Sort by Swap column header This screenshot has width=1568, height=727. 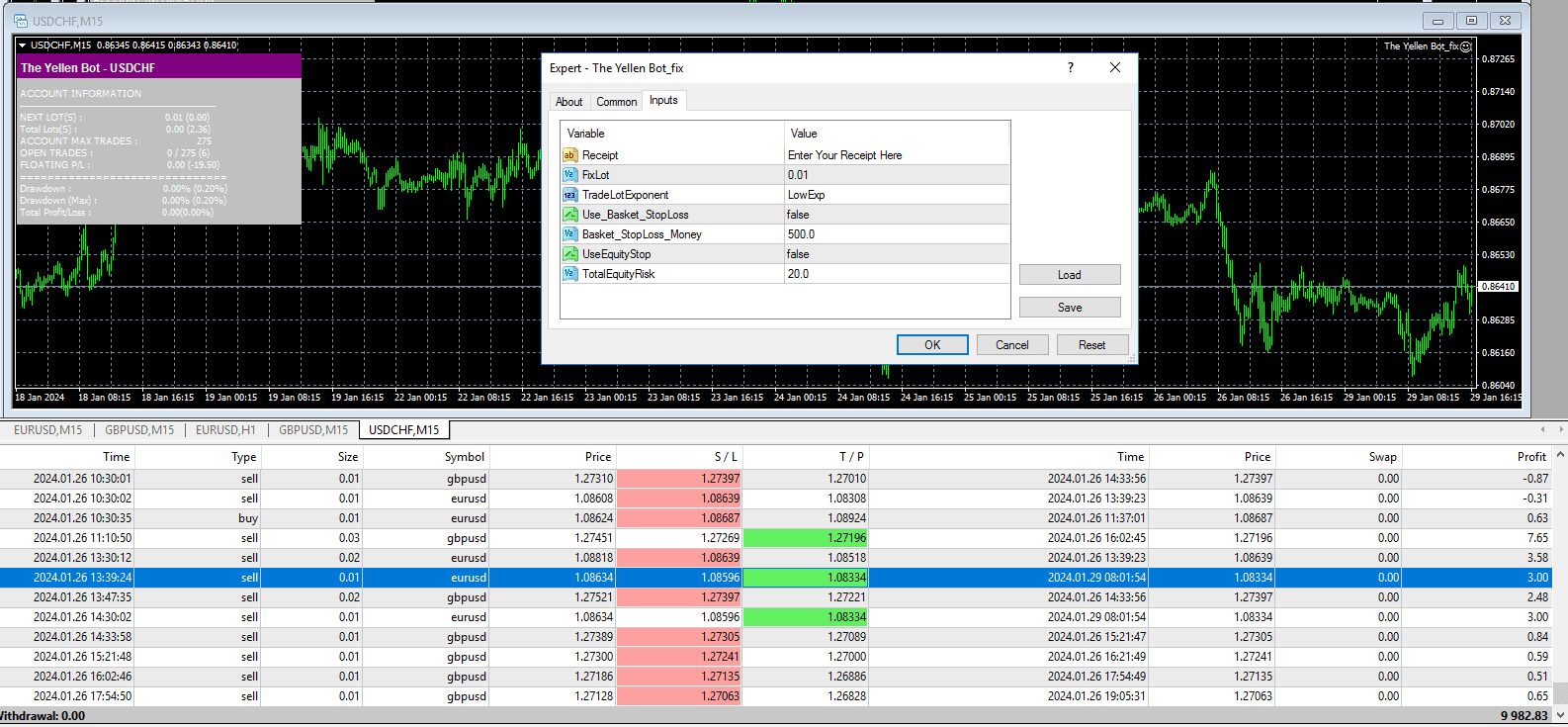tap(1339, 457)
